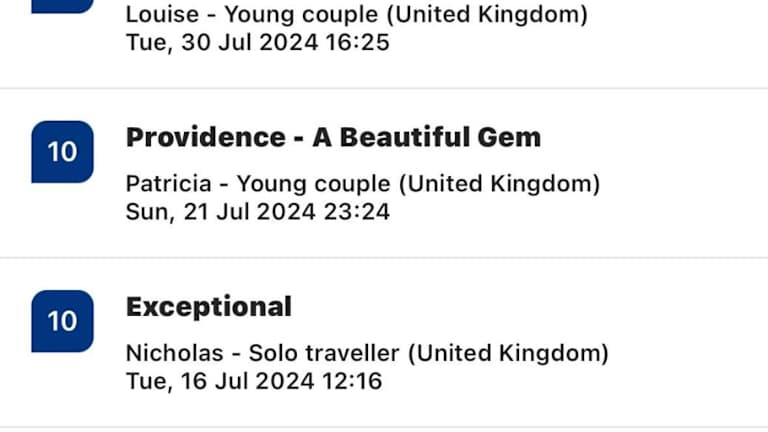The width and height of the screenshot is (768, 432).
Task: Click the score badge beside Providence review
Action: click(62, 152)
